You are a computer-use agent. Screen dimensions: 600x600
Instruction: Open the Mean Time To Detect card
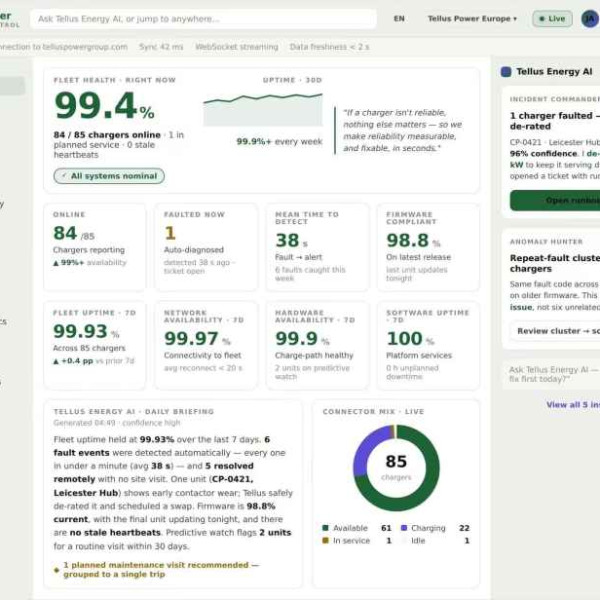[317, 247]
